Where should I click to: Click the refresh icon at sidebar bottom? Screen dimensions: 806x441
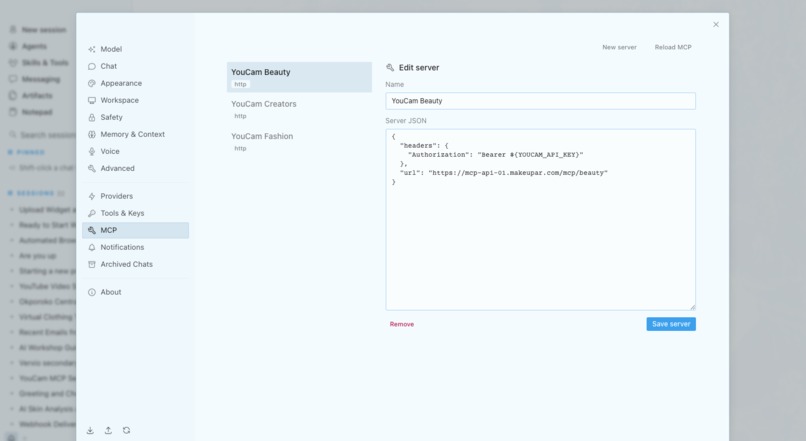coord(126,430)
